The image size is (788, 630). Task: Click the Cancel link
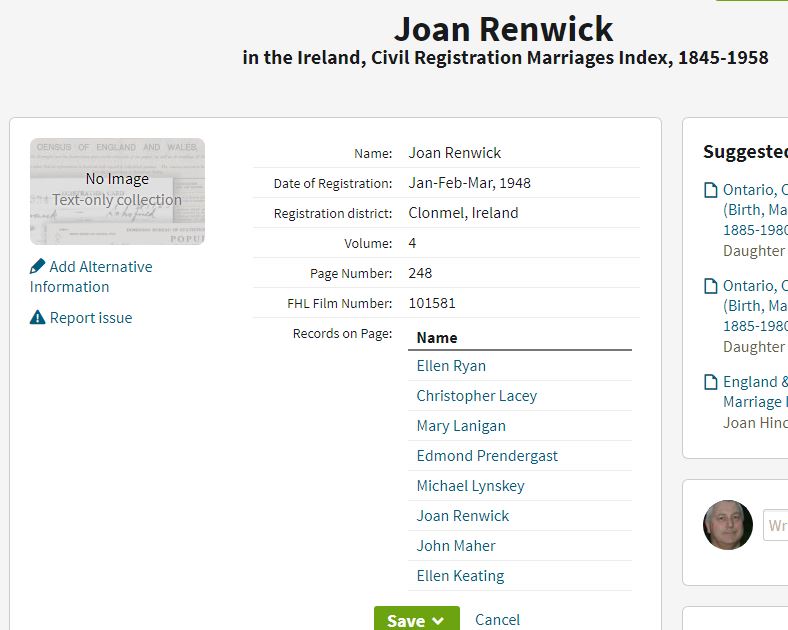click(x=498, y=619)
